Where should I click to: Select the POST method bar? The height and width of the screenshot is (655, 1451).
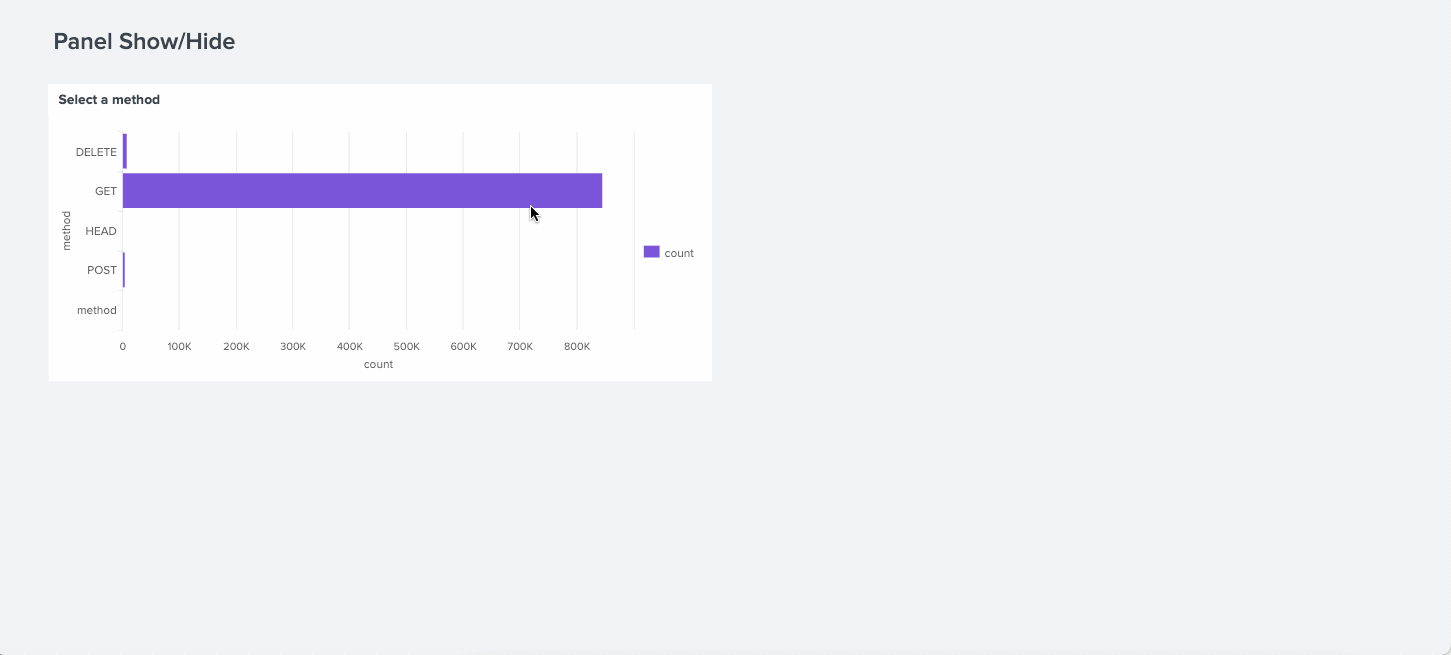(x=124, y=269)
